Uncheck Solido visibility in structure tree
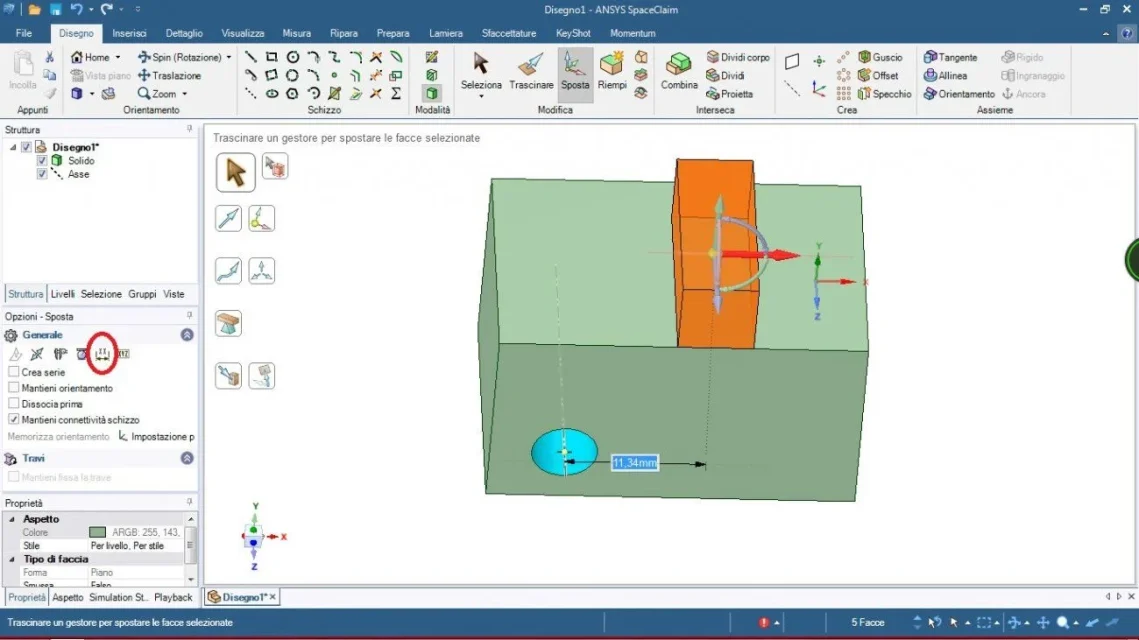This screenshot has height=640, width=1139. (x=41, y=161)
